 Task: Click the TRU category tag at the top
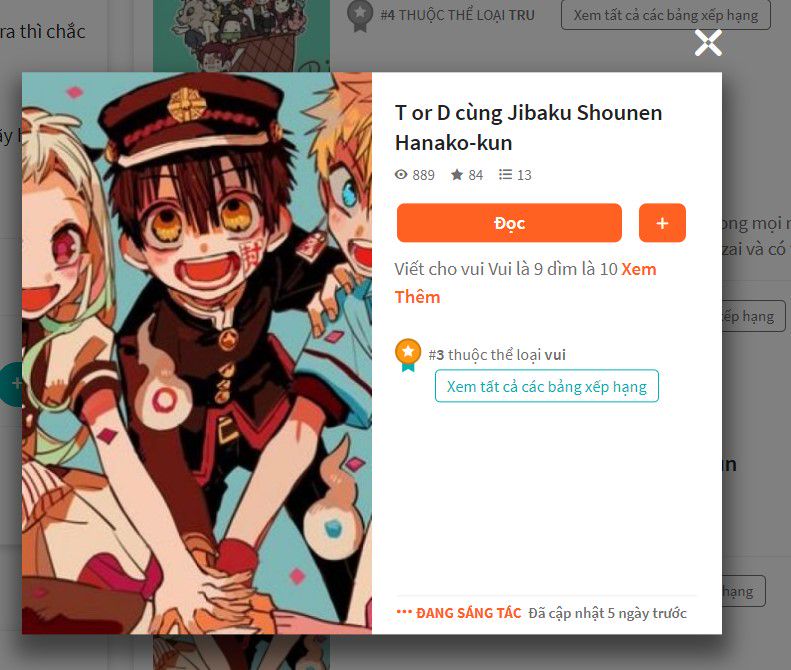coord(522,15)
